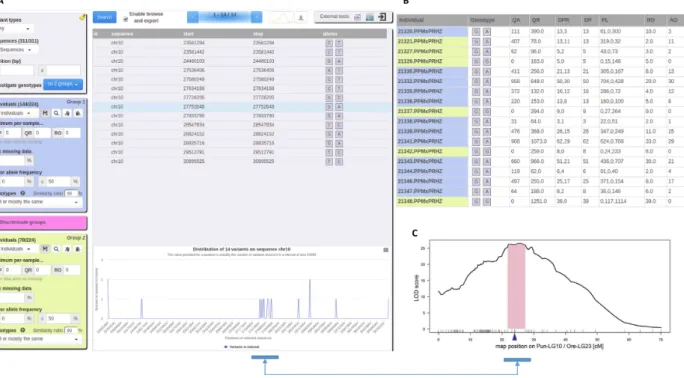The height and width of the screenshot is (378, 684).
Task: Click Group 1 magnifier search icon
Action: click(x=56, y=113)
